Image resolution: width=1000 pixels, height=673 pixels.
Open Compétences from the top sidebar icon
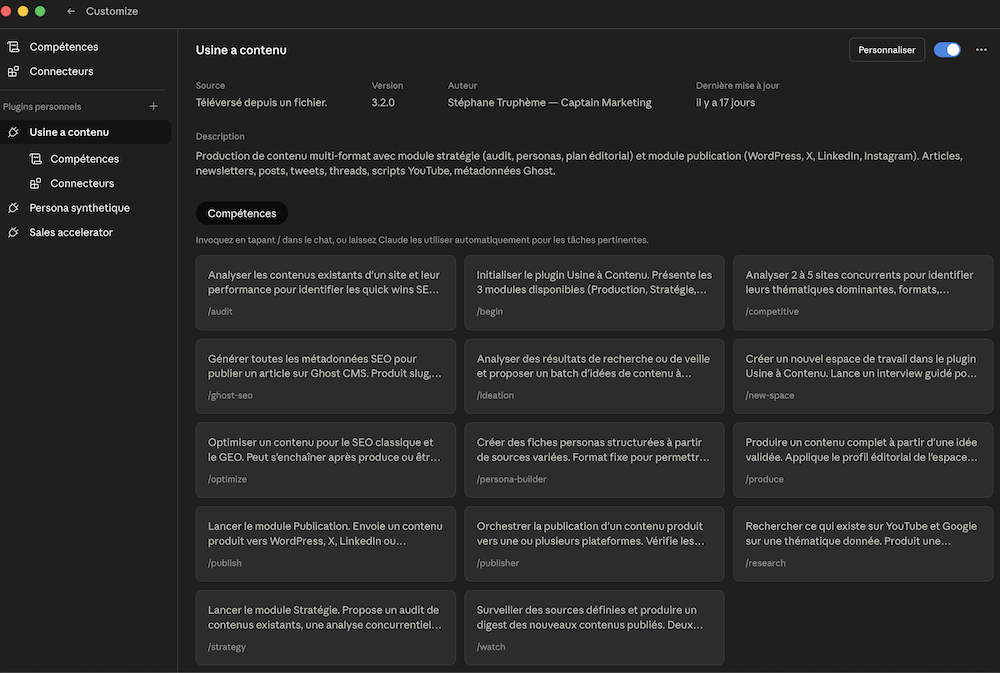[x=14, y=46]
